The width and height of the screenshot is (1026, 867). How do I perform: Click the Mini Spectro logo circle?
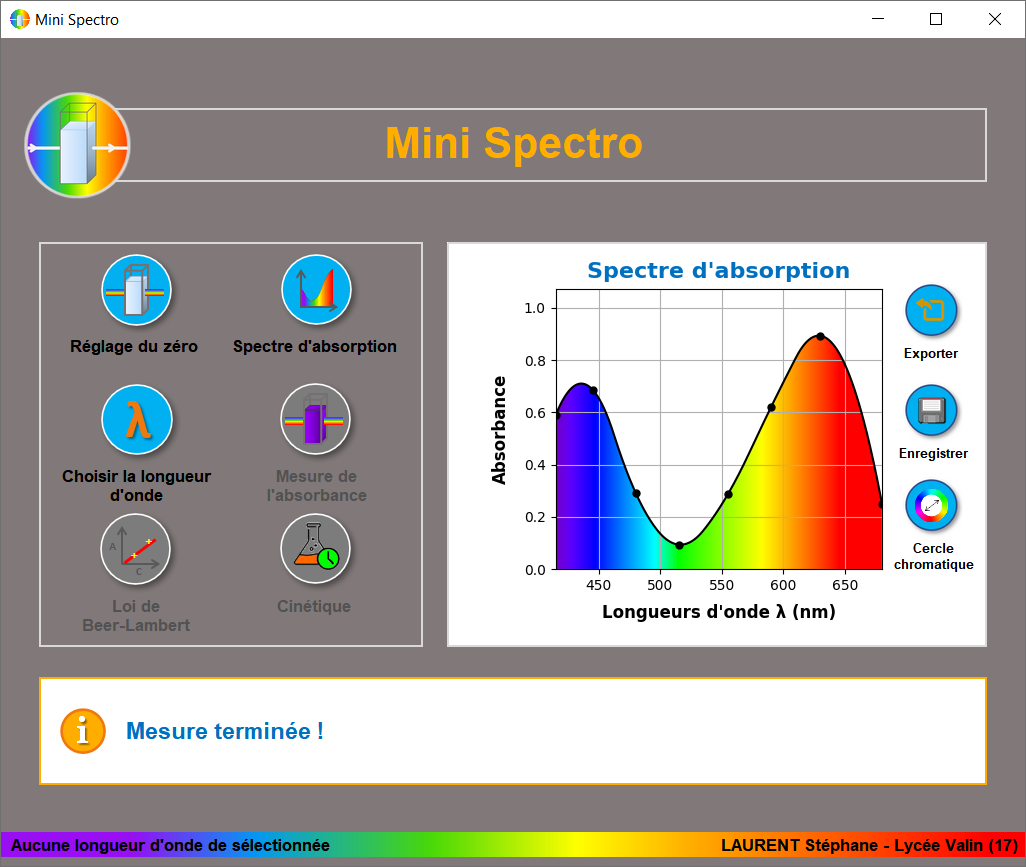click(x=77, y=145)
